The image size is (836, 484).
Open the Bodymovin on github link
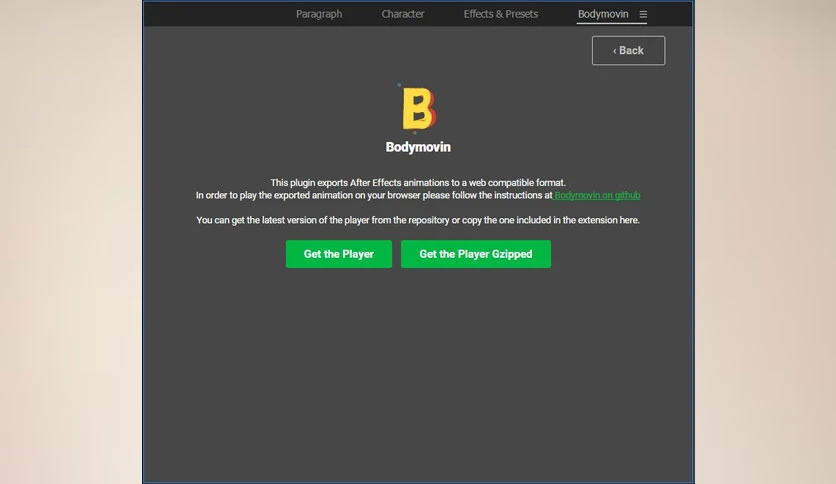597,195
